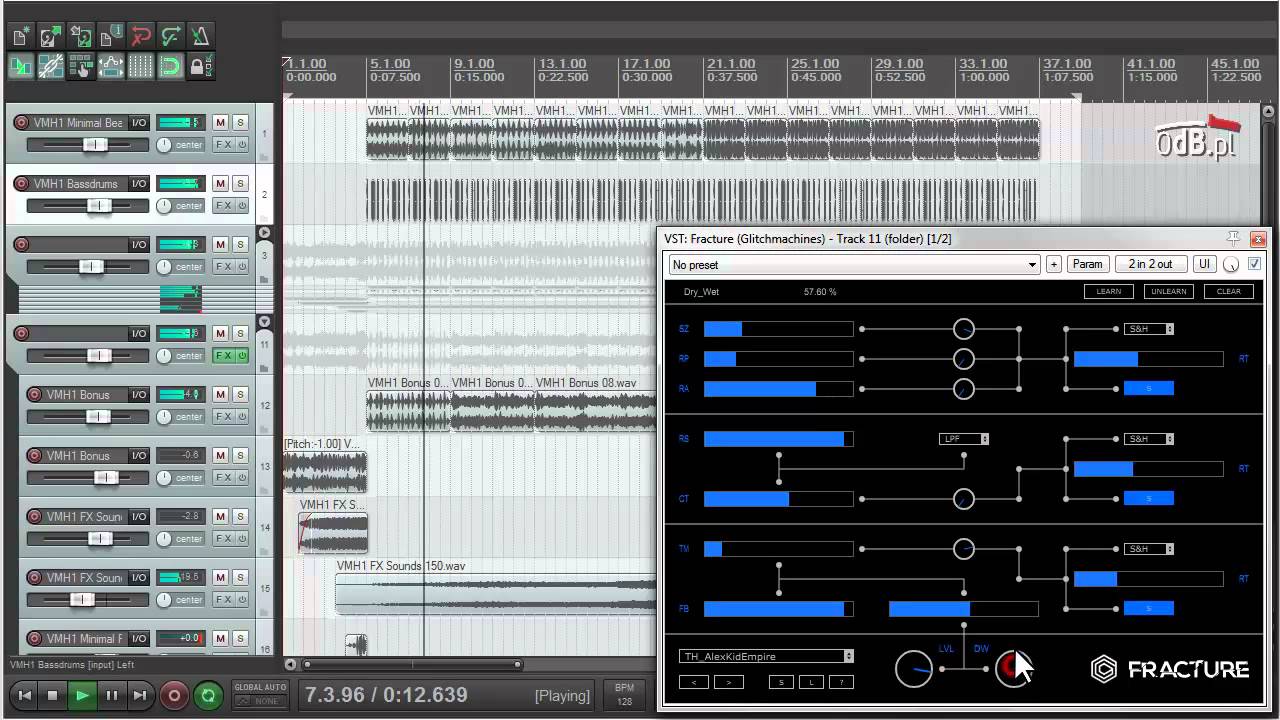
Task: Click the LVL knob in Fracture
Action: tap(914, 668)
